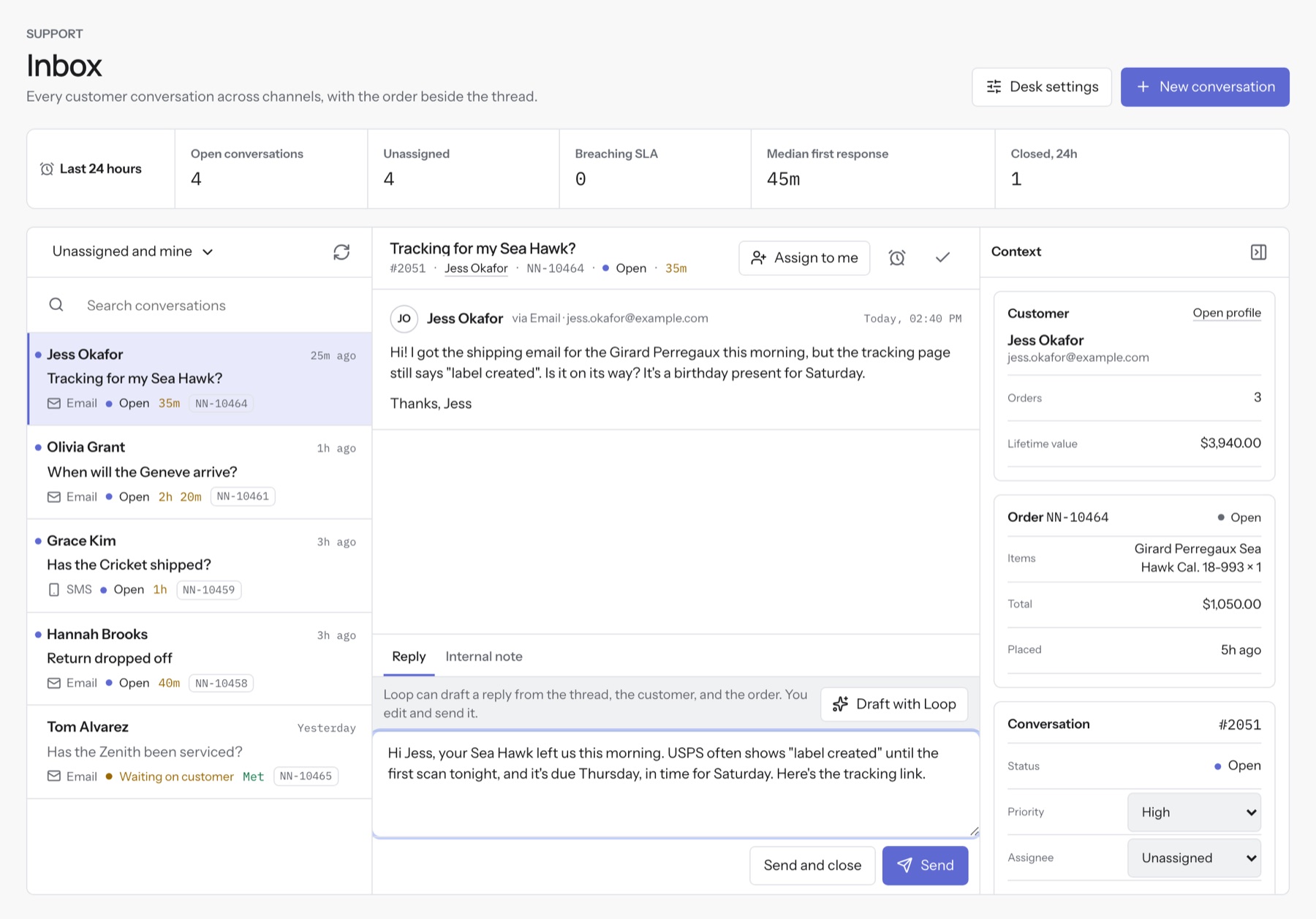Click order tag NN-10461
Image resolution: width=1316 pixels, height=919 pixels.
click(x=243, y=496)
